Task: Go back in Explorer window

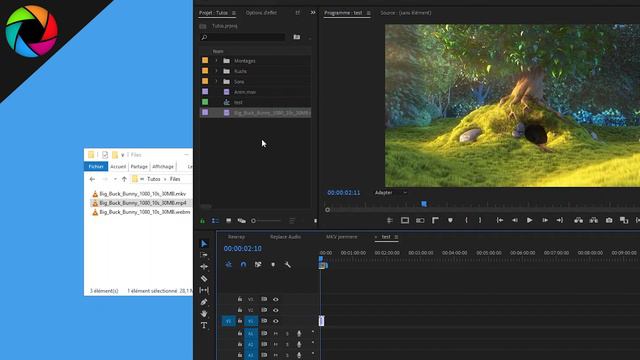Action: 92,179
